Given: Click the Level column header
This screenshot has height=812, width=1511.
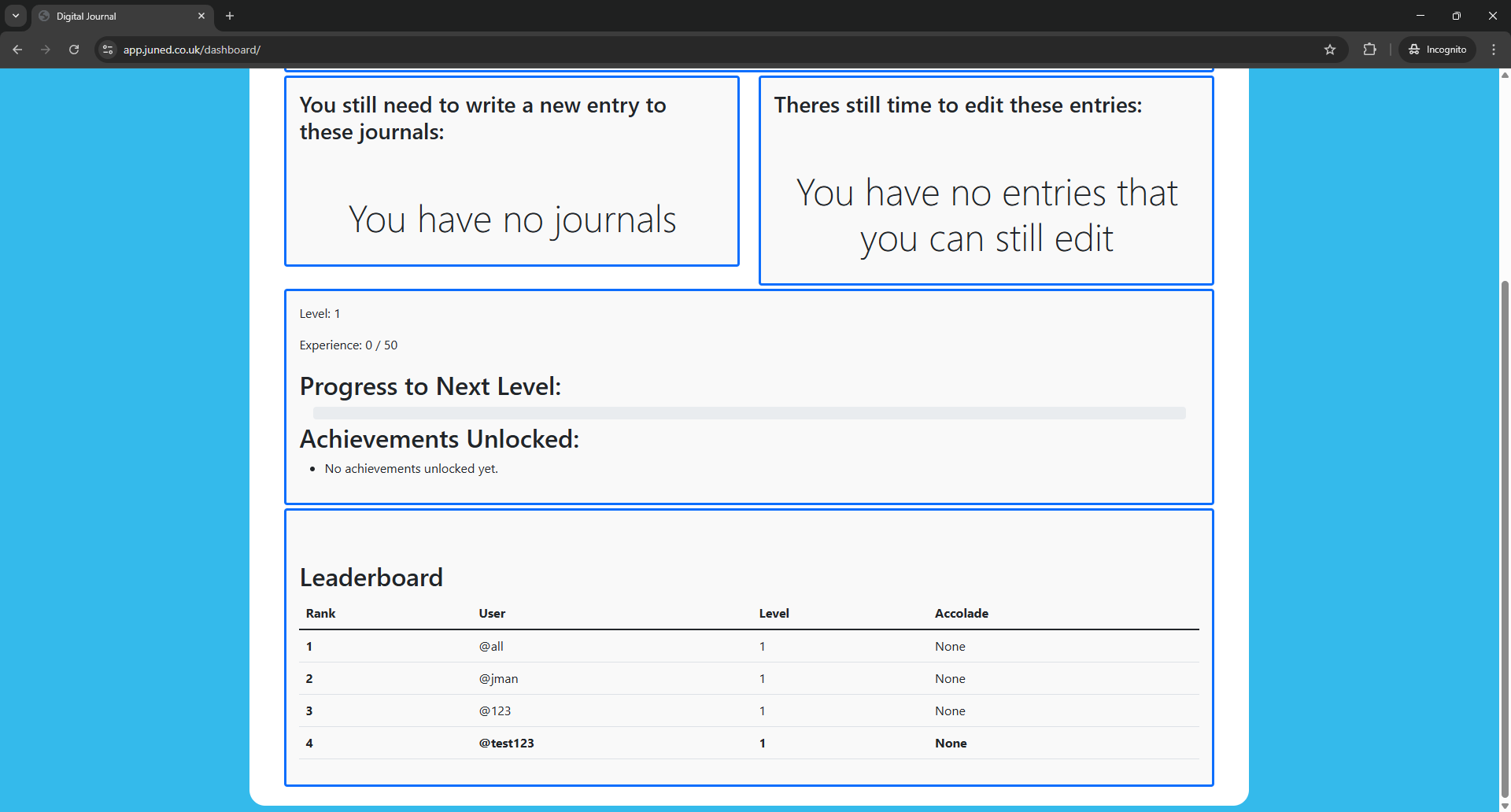Looking at the screenshot, I should [774, 614].
